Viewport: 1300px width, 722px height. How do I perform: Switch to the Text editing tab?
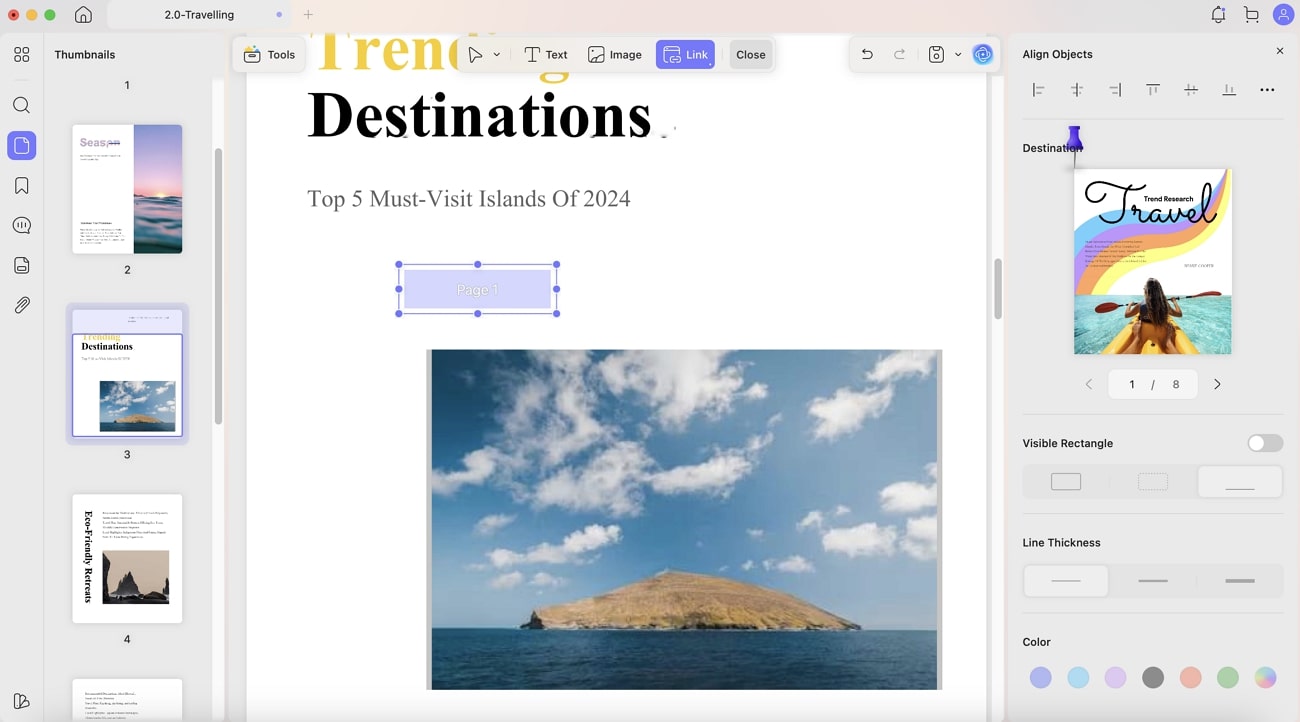(x=546, y=55)
